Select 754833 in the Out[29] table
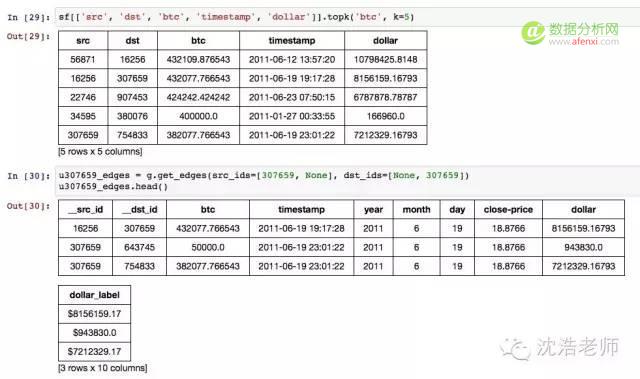This screenshot has height=379, width=640. pos(132,135)
